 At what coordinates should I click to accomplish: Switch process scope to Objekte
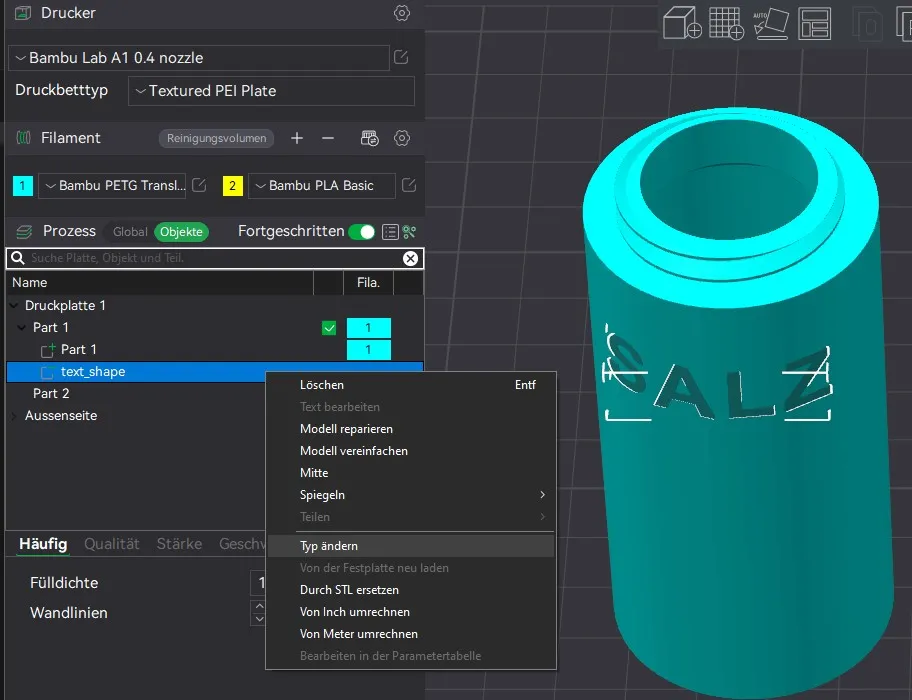point(181,232)
